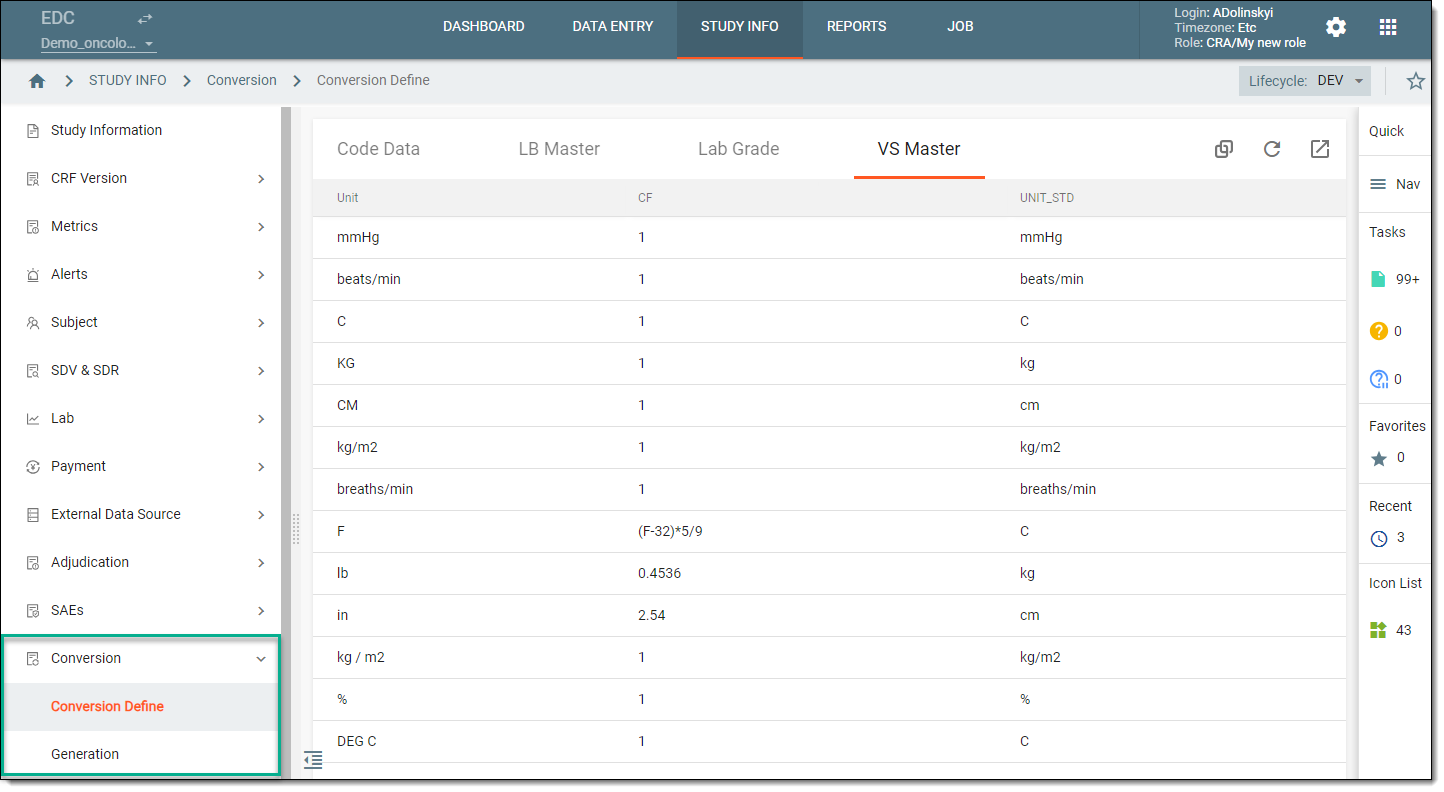Click the External Data Source icon
Screen dimensions: 1444x792
(x=33, y=515)
